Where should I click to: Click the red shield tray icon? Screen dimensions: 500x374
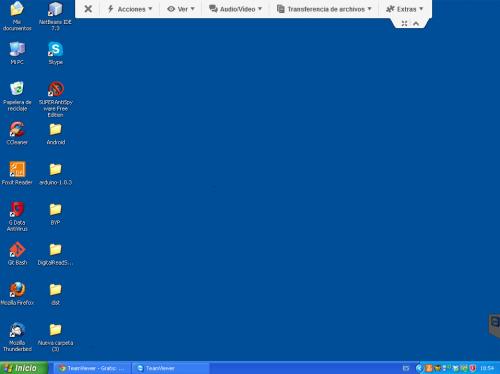coord(472,368)
